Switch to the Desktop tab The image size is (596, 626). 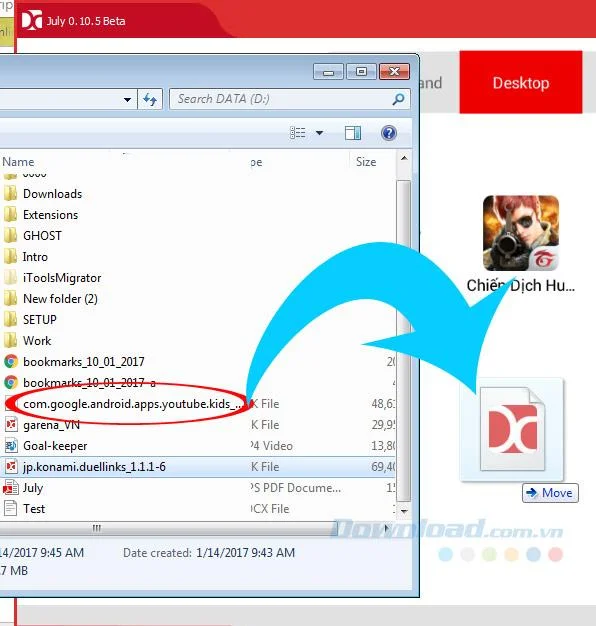pos(521,83)
